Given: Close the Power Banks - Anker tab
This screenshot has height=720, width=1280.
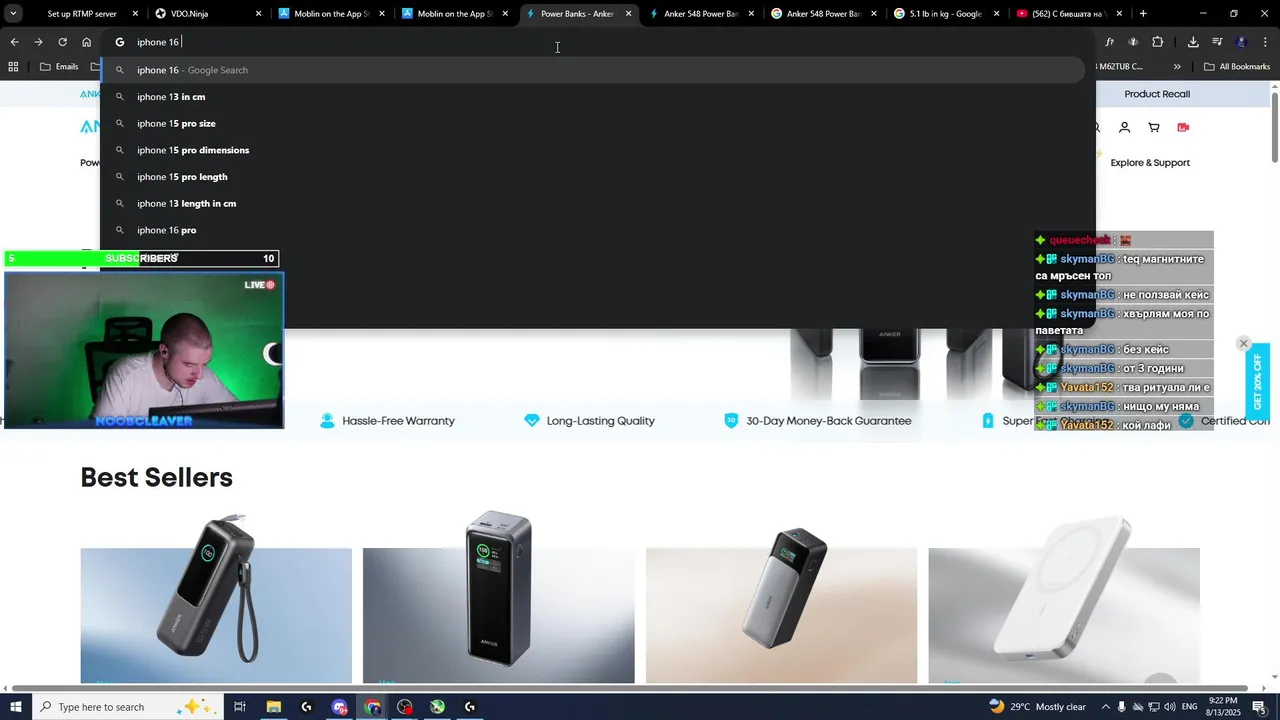Looking at the screenshot, I should click(629, 14).
